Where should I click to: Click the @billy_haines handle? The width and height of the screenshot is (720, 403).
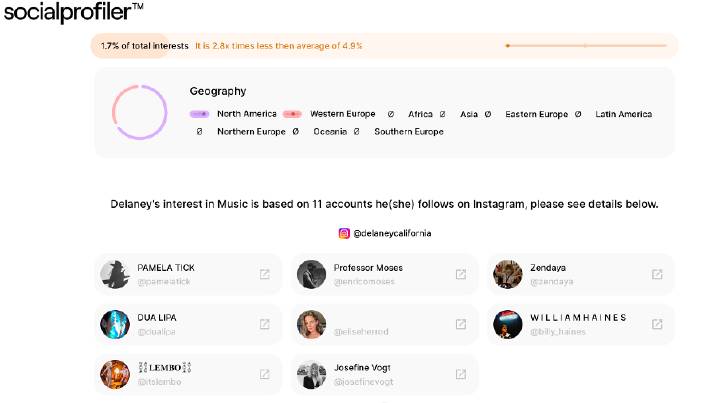point(558,331)
